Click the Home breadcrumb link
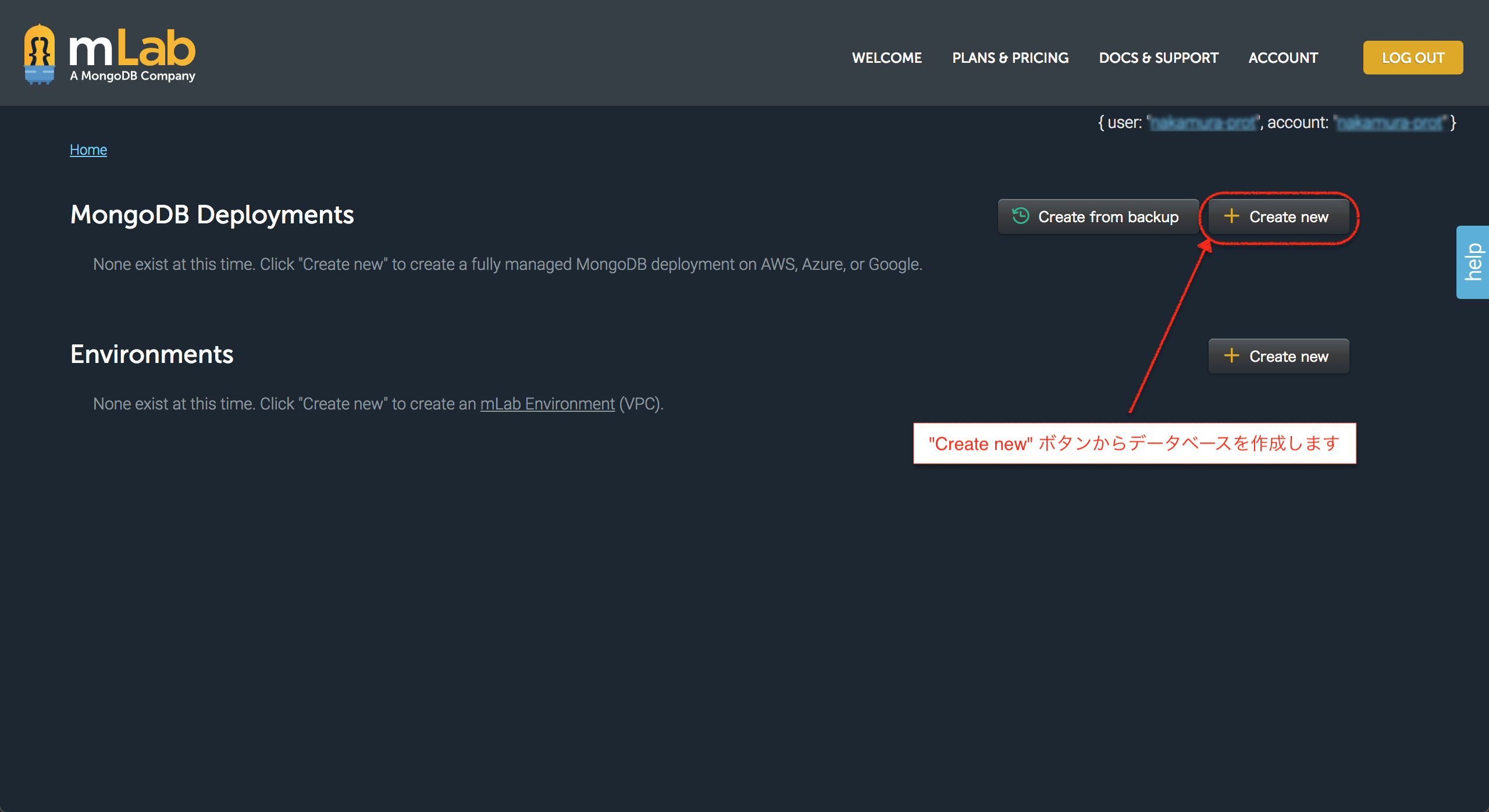Image resolution: width=1489 pixels, height=812 pixels. (87, 149)
